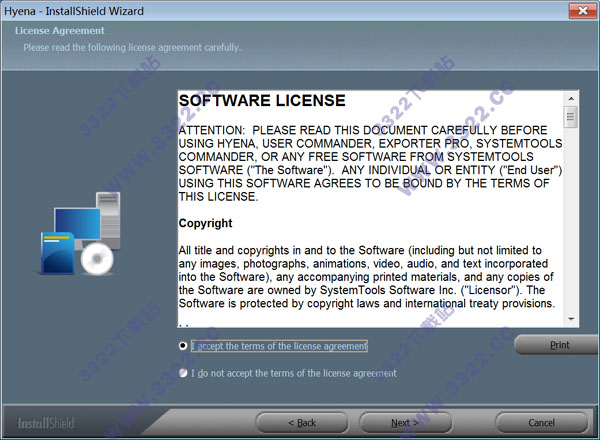This screenshot has width=600, height=440.
Task: Click the license scrollbar down arrow
Action: tap(570, 318)
